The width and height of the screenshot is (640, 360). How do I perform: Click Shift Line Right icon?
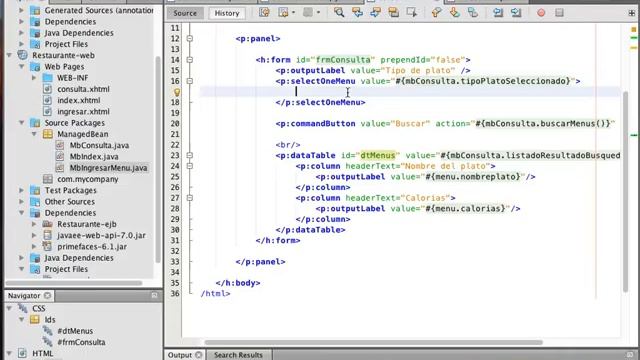tap(516, 13)
